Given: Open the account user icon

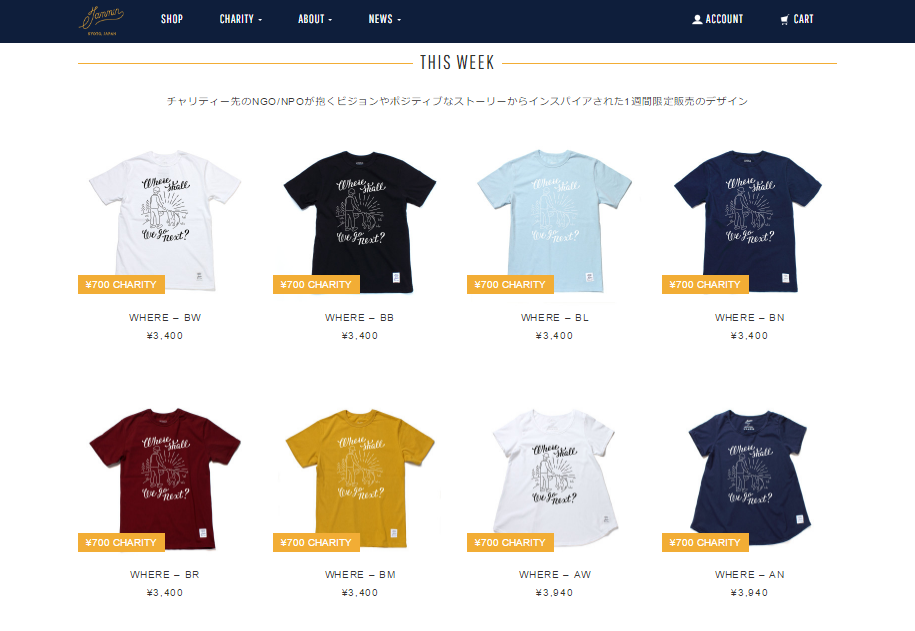Looking at the screenshot, I should coord(697,19).
